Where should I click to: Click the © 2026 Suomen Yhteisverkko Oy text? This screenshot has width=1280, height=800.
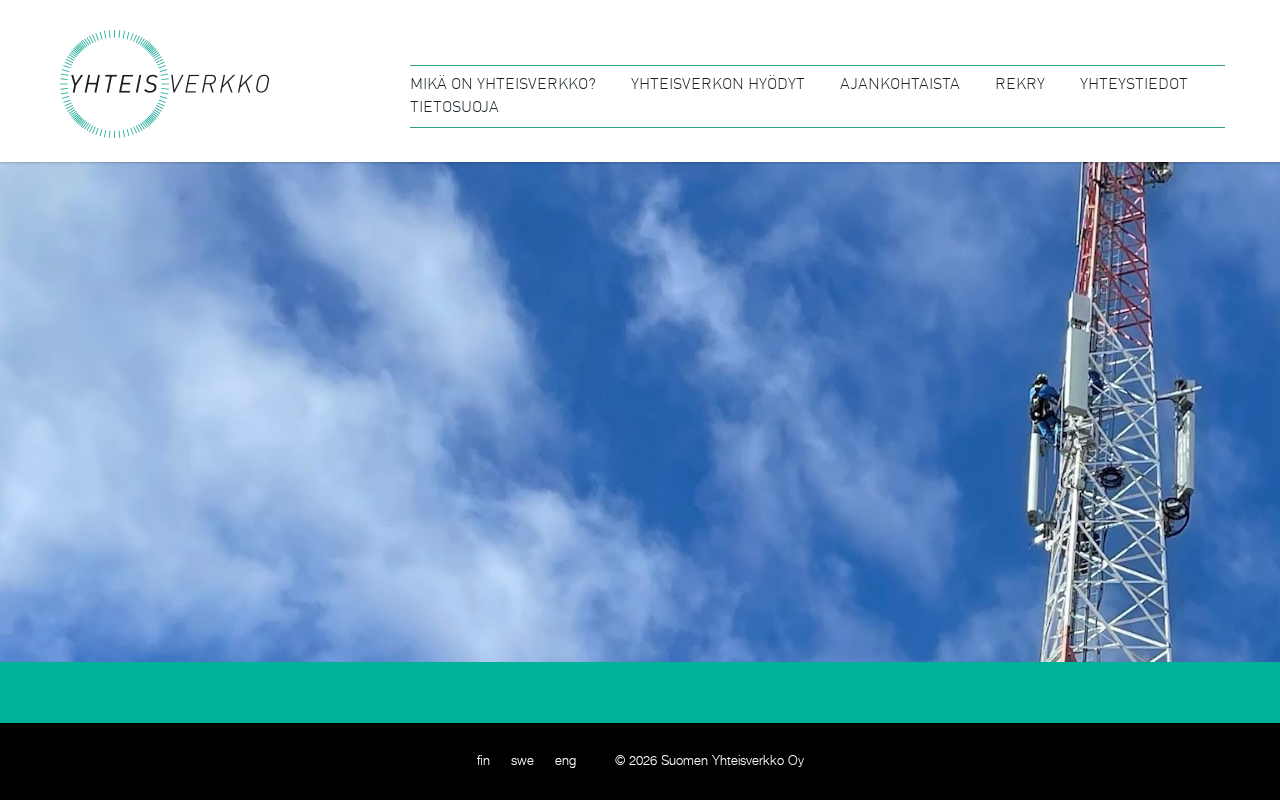point(709,761)
